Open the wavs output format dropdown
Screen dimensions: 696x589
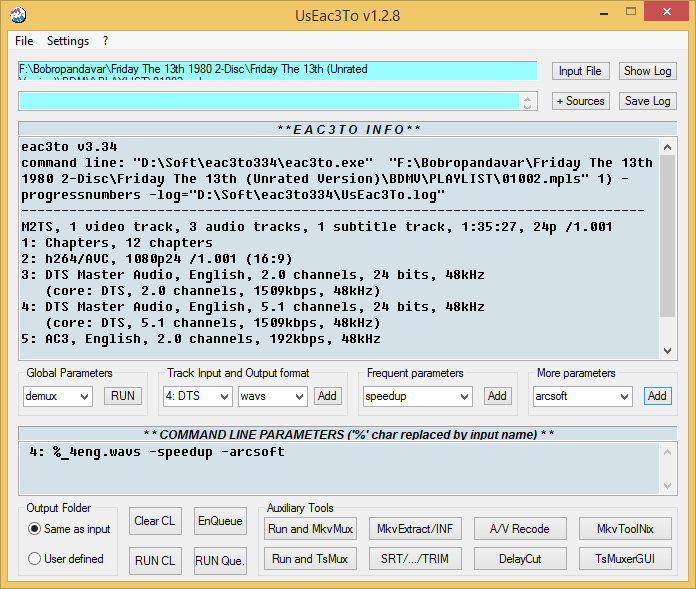pos(273,396)
